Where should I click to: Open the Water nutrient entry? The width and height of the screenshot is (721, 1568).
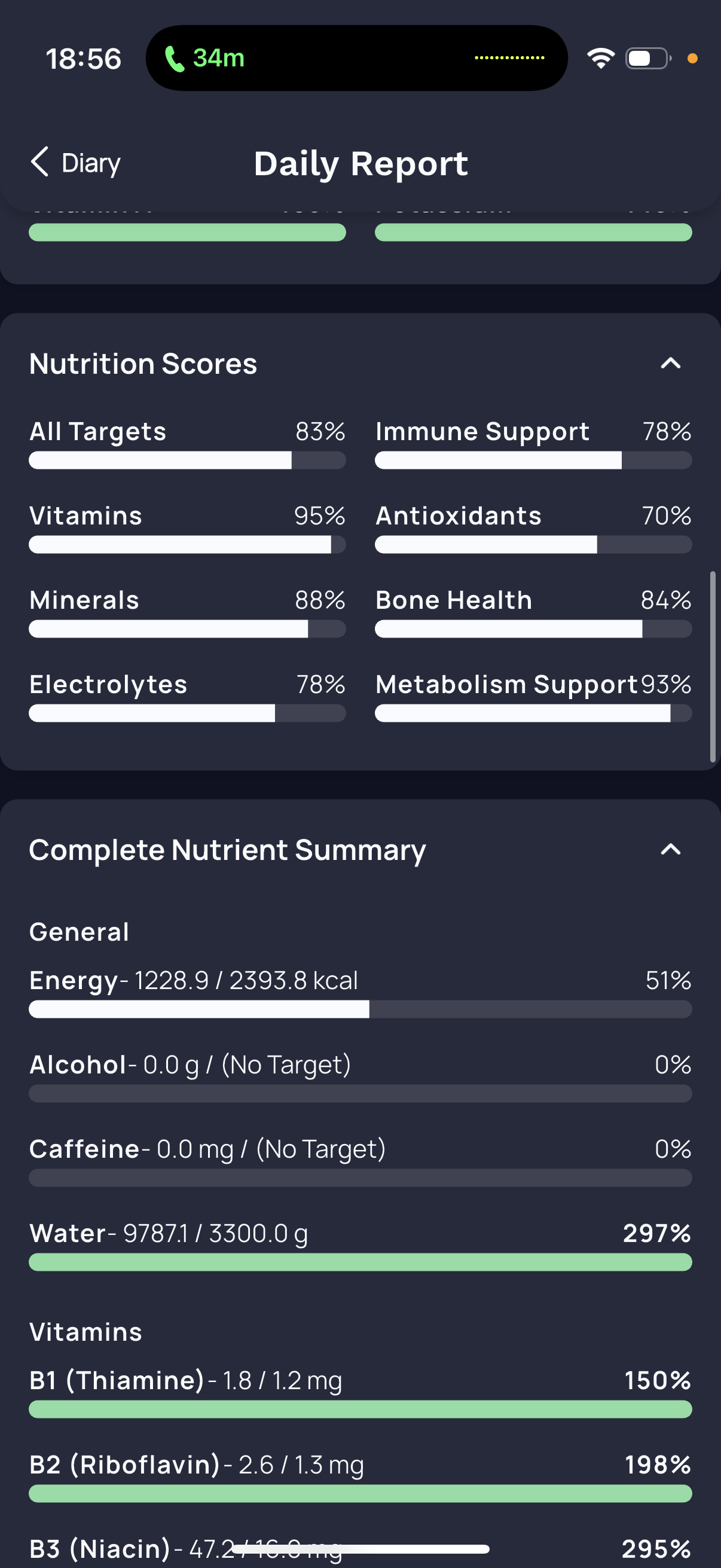[x=360, y=1245]
